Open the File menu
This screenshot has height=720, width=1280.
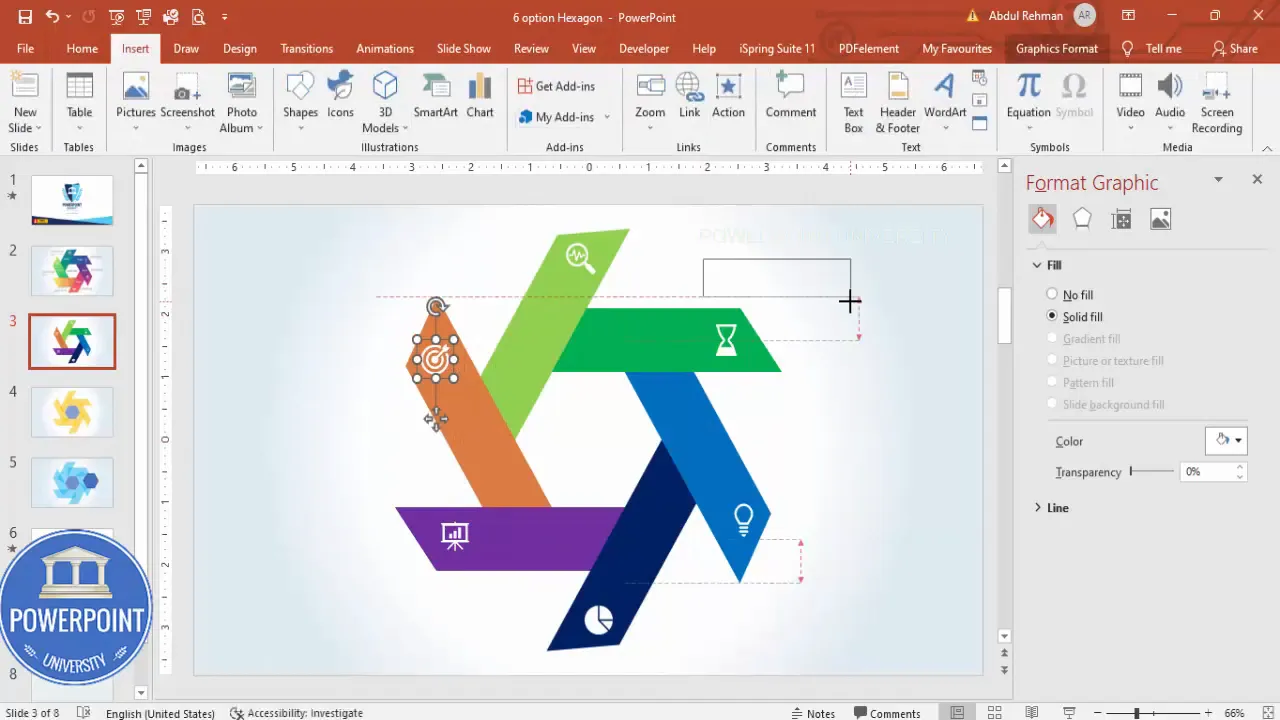click(25, 48)
